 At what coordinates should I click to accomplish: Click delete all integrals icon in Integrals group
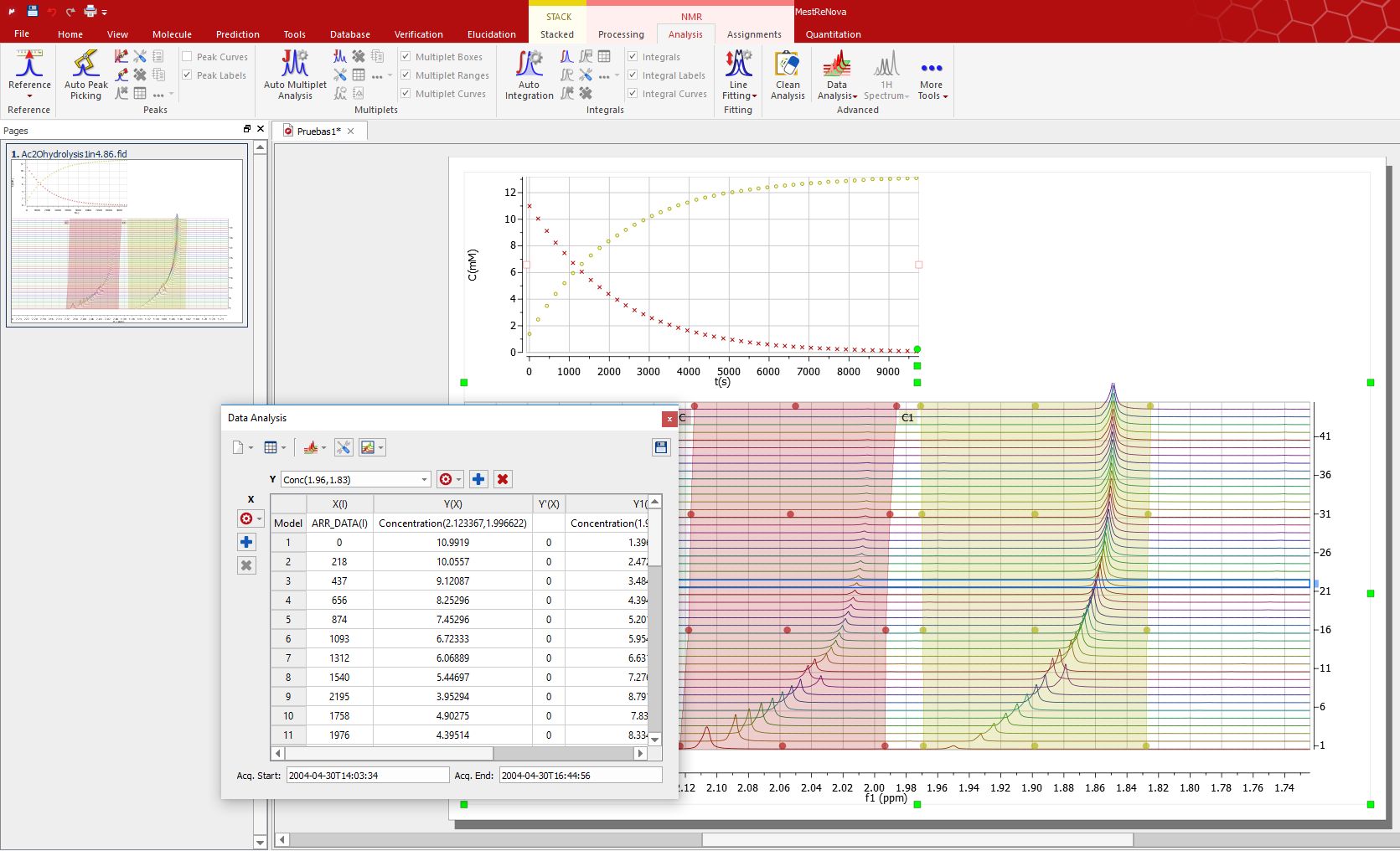586,93
